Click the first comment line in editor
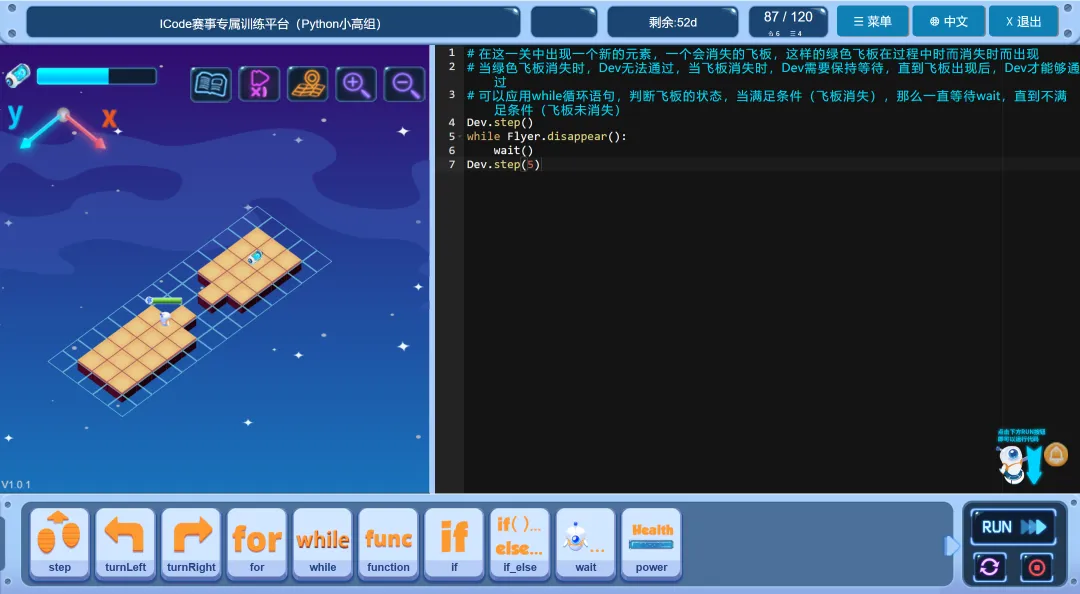 pos(752,54)
